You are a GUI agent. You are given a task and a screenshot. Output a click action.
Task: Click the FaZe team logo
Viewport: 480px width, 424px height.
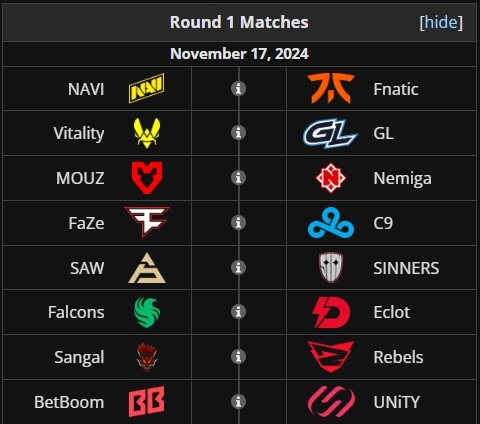click(147, 222)
